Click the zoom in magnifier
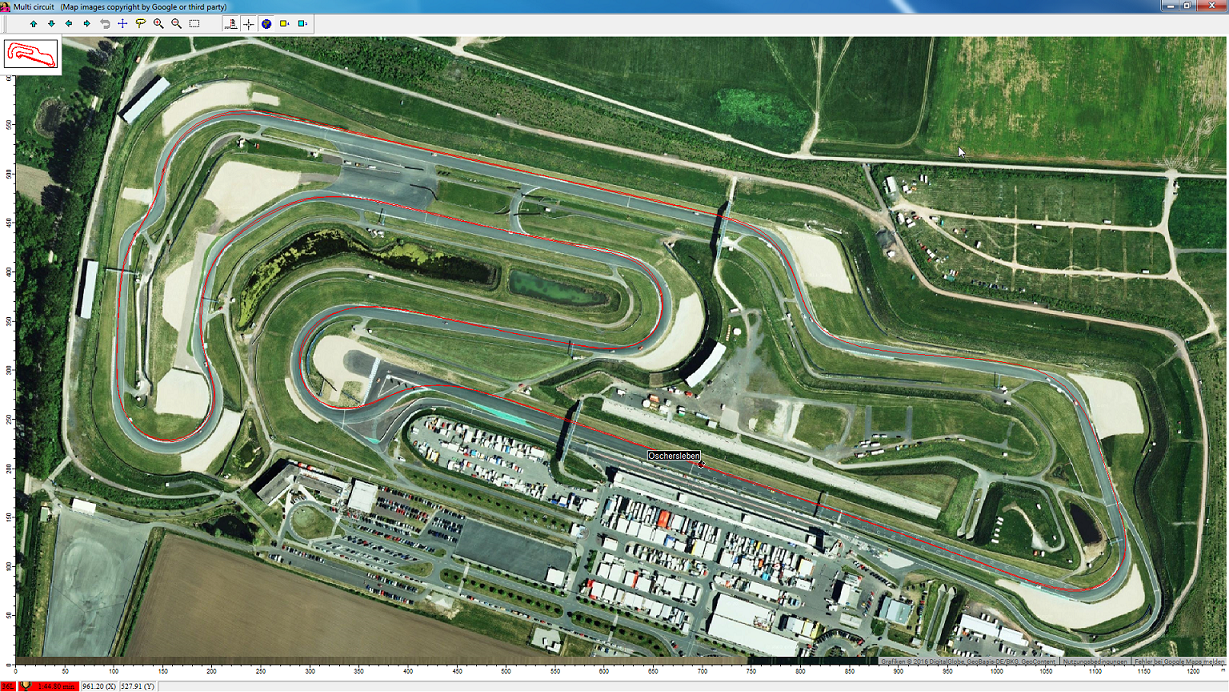This screenshot has width=1229, height=692. pos(159,23)
